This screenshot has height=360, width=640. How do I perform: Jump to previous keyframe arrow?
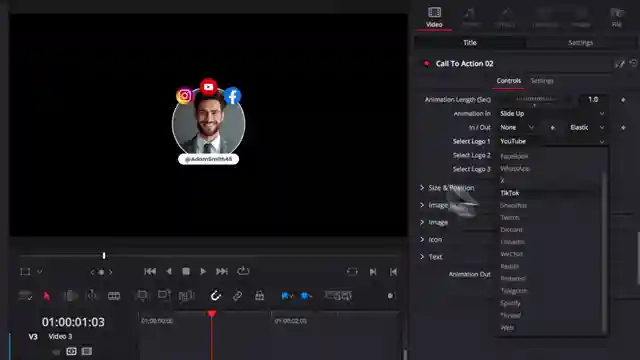click(92, 272)
